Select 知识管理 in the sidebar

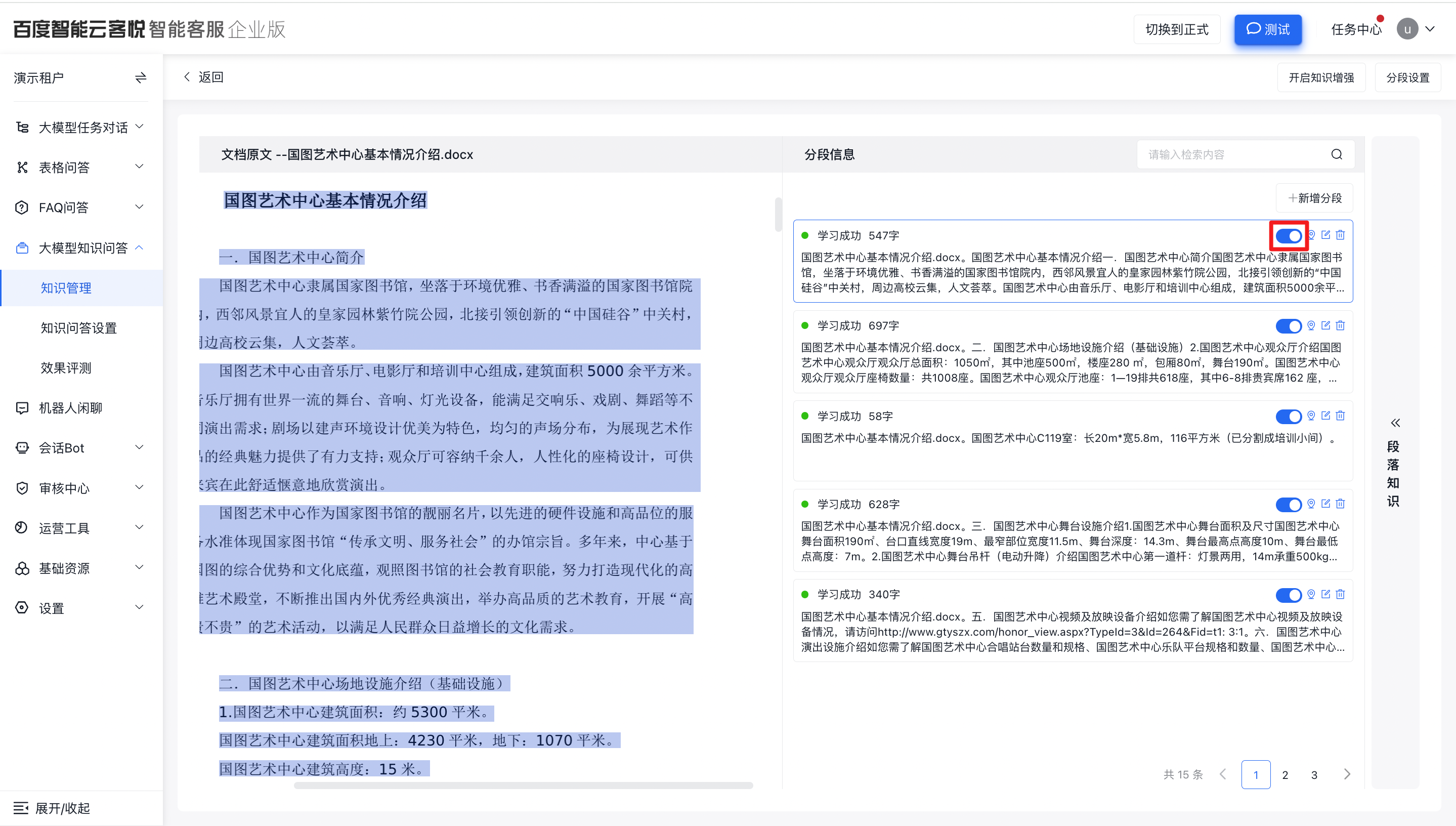pos(81,287)
